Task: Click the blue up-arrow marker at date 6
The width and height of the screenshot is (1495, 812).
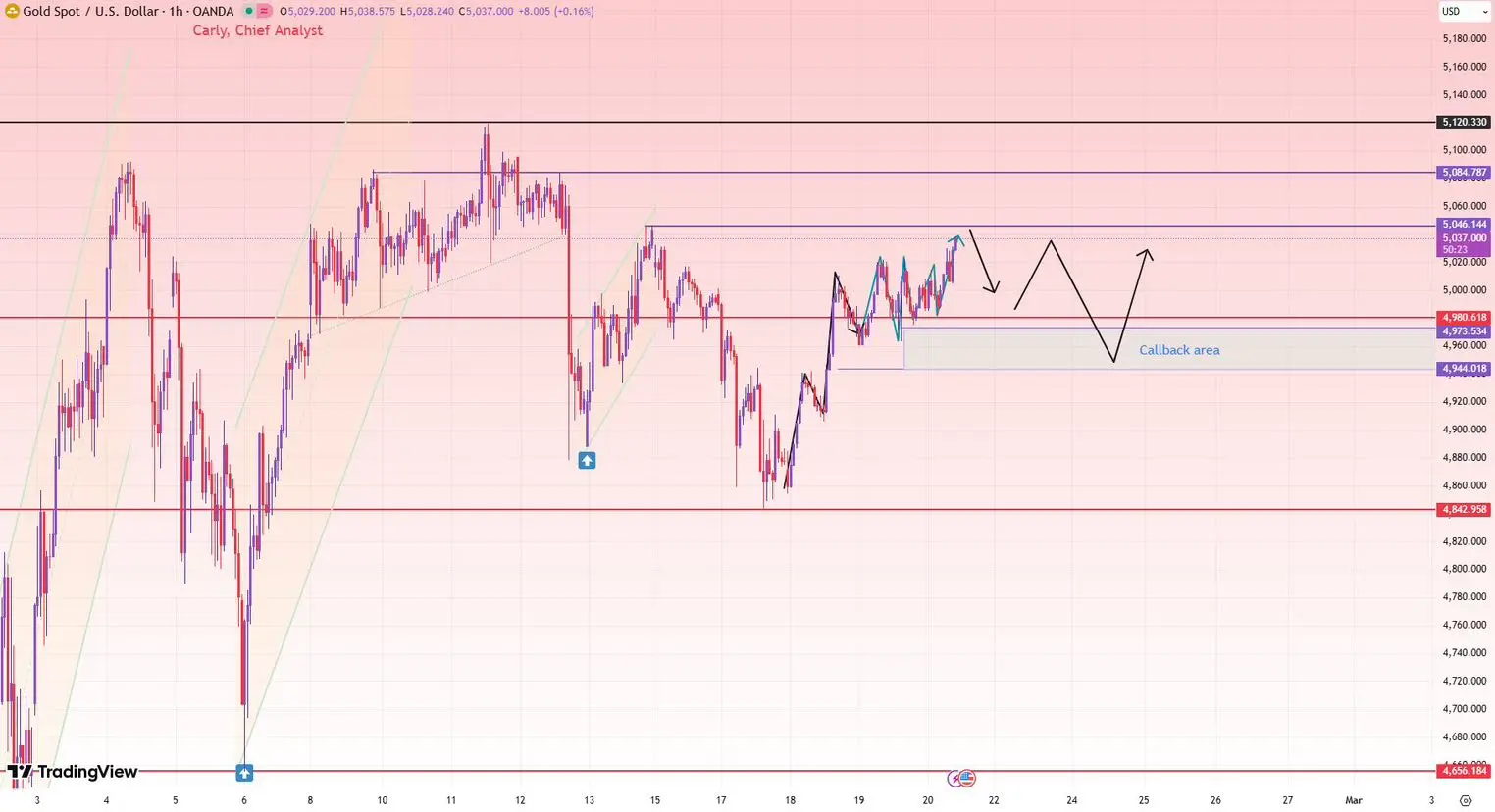Action: coord(244,773)
